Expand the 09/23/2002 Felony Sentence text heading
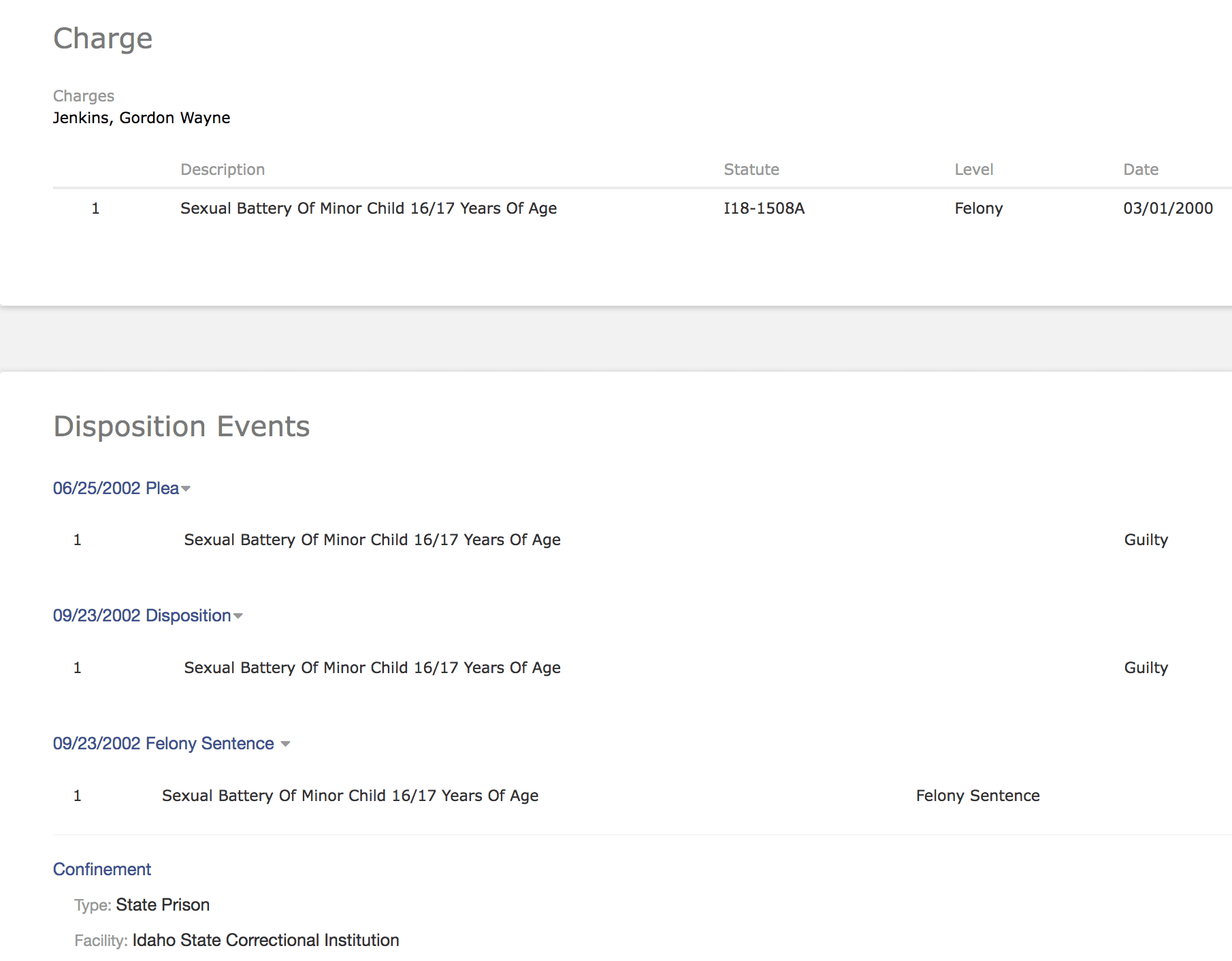 point(163,743)
